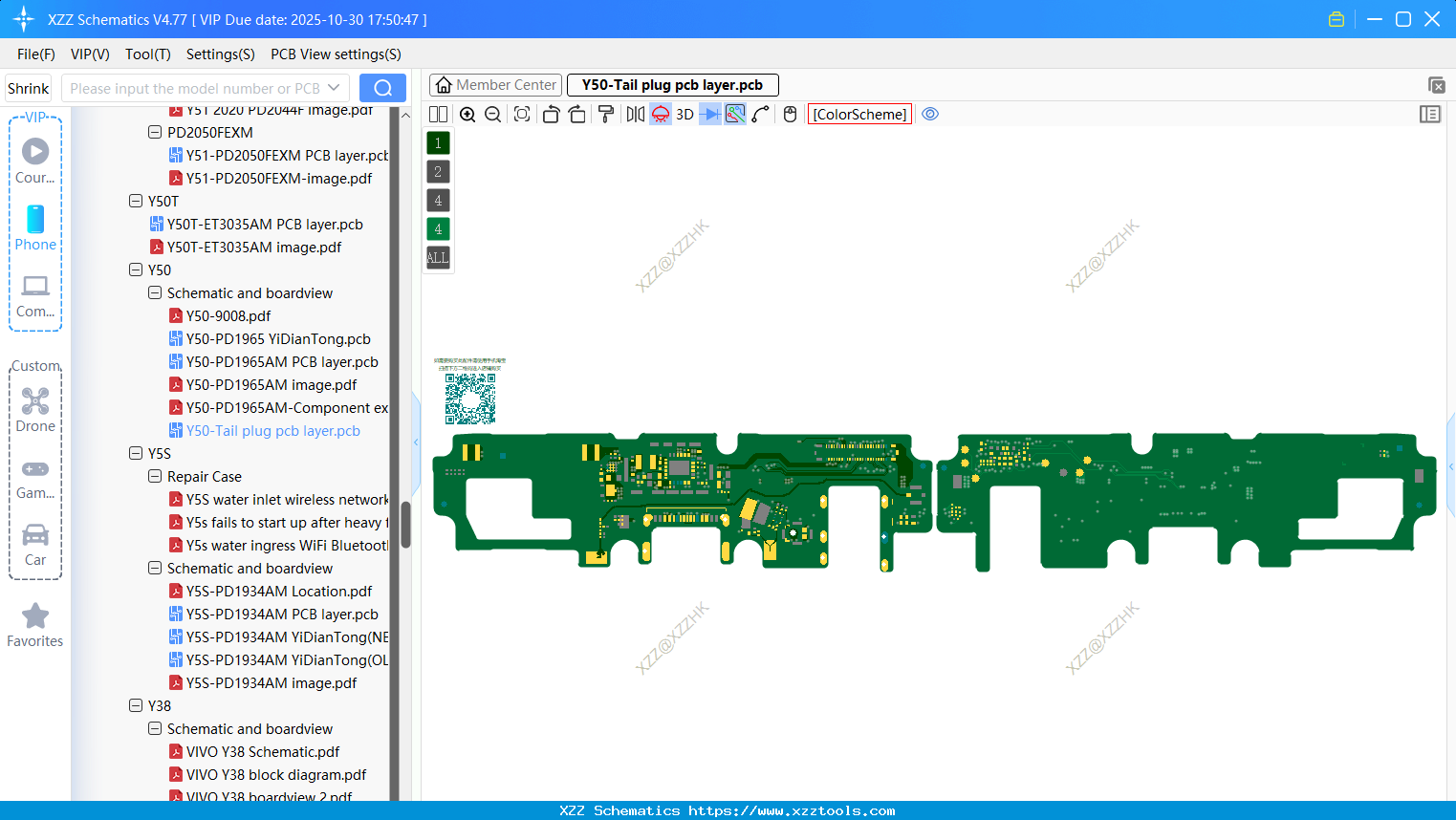Toggle the red lamp highlight mode
The width and height of the screenshot is (1456, 820).
(659, 114)
